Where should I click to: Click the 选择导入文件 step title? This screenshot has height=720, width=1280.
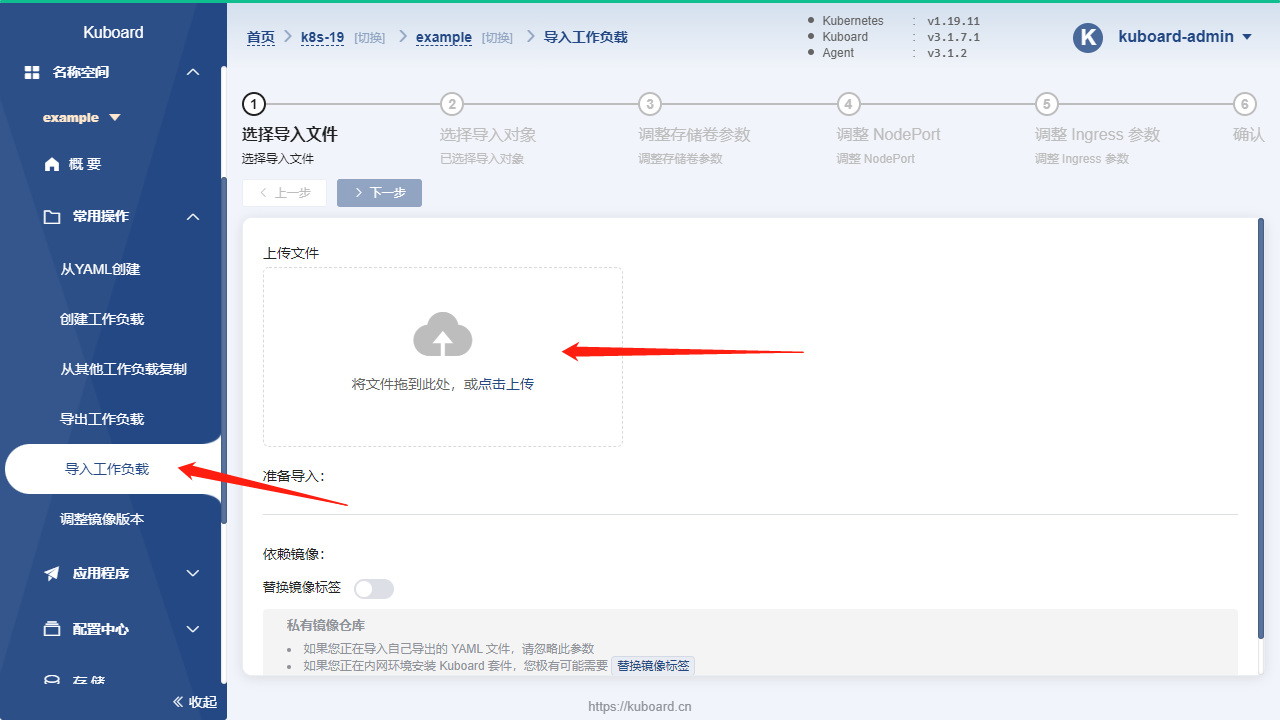point(290,134)
